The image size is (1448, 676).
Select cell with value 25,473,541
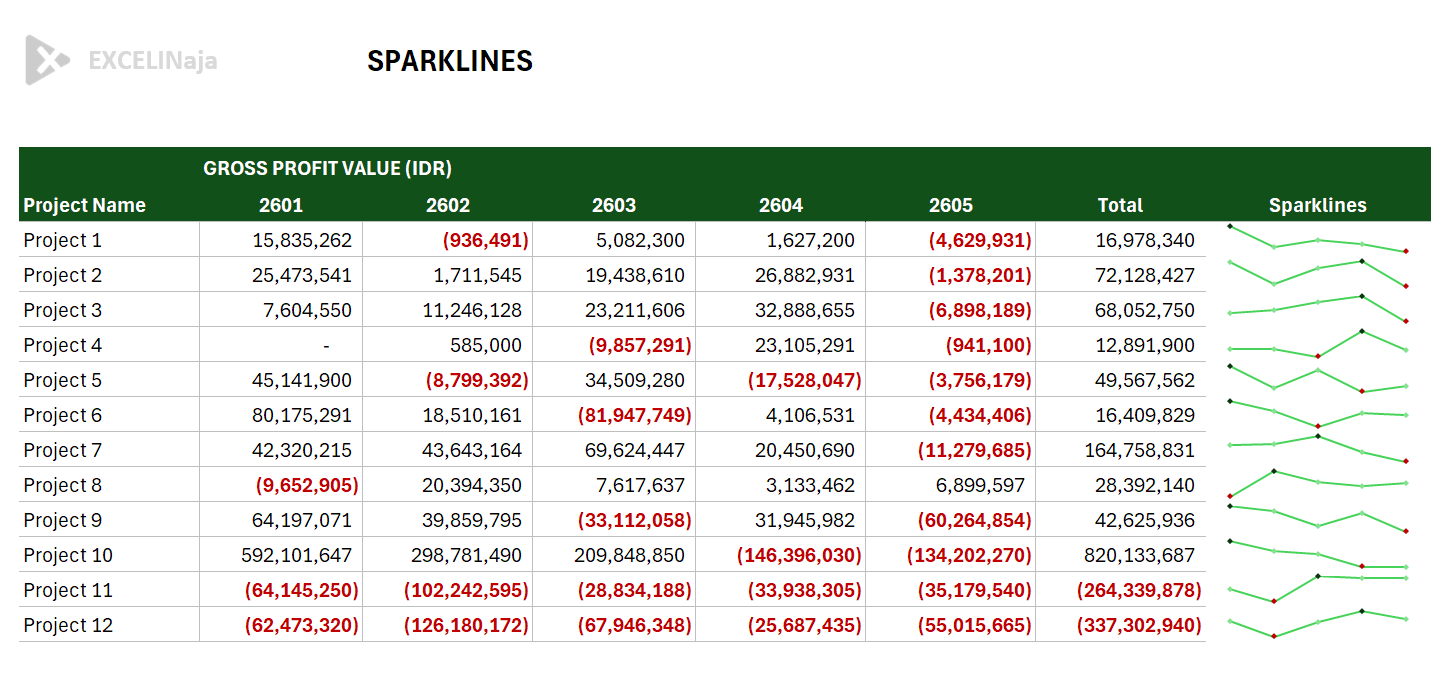pos(281,275)
